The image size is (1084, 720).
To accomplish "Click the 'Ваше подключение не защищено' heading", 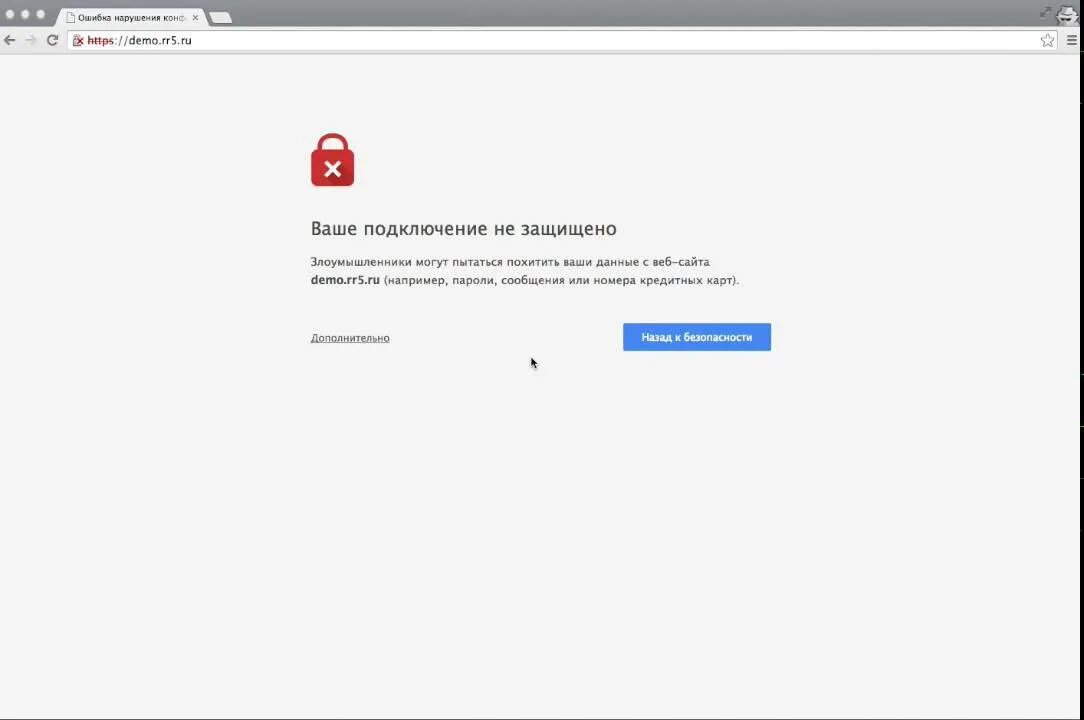I will tap(463, 229).
